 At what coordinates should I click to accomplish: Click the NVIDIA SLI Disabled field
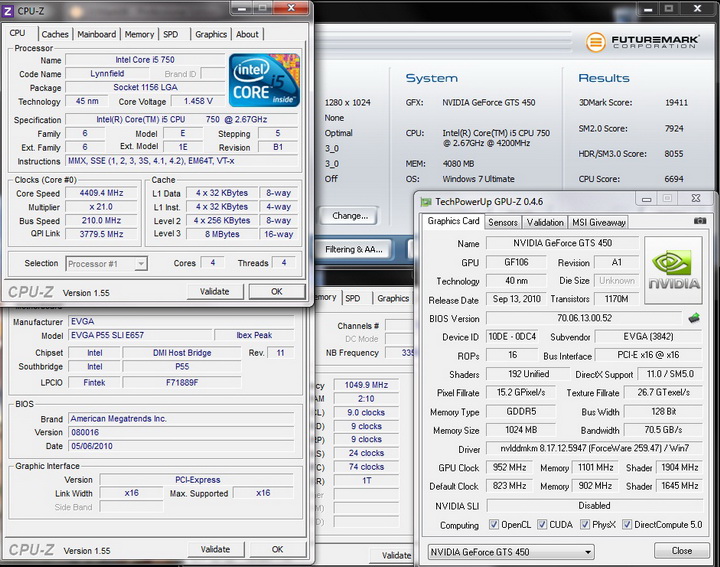coord(594,505)
